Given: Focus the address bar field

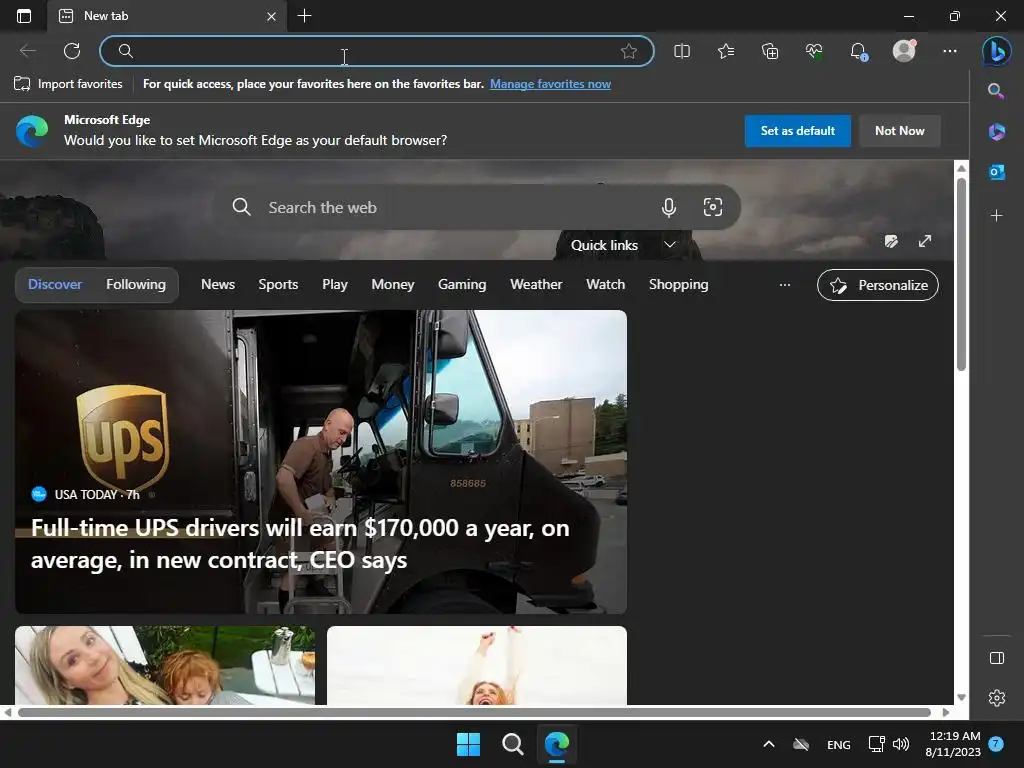Looking at the screenshot, I should coord(377,51).
